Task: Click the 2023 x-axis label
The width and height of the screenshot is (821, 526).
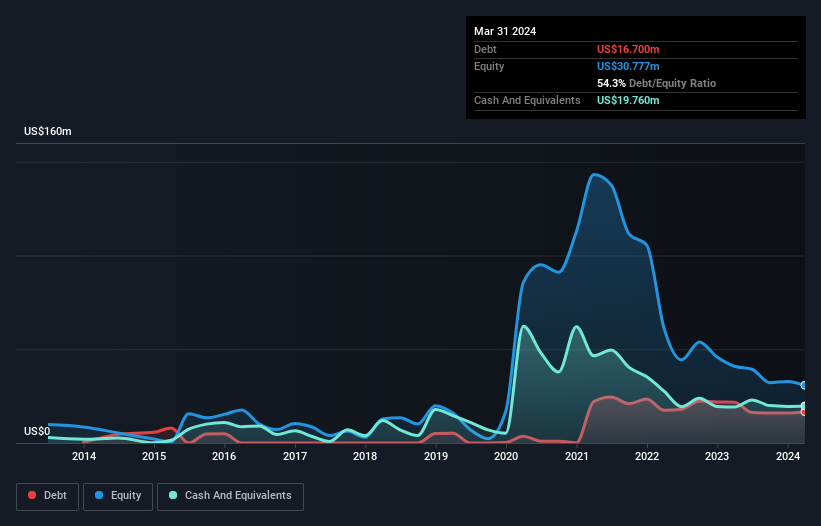Action: click(717, 456)
